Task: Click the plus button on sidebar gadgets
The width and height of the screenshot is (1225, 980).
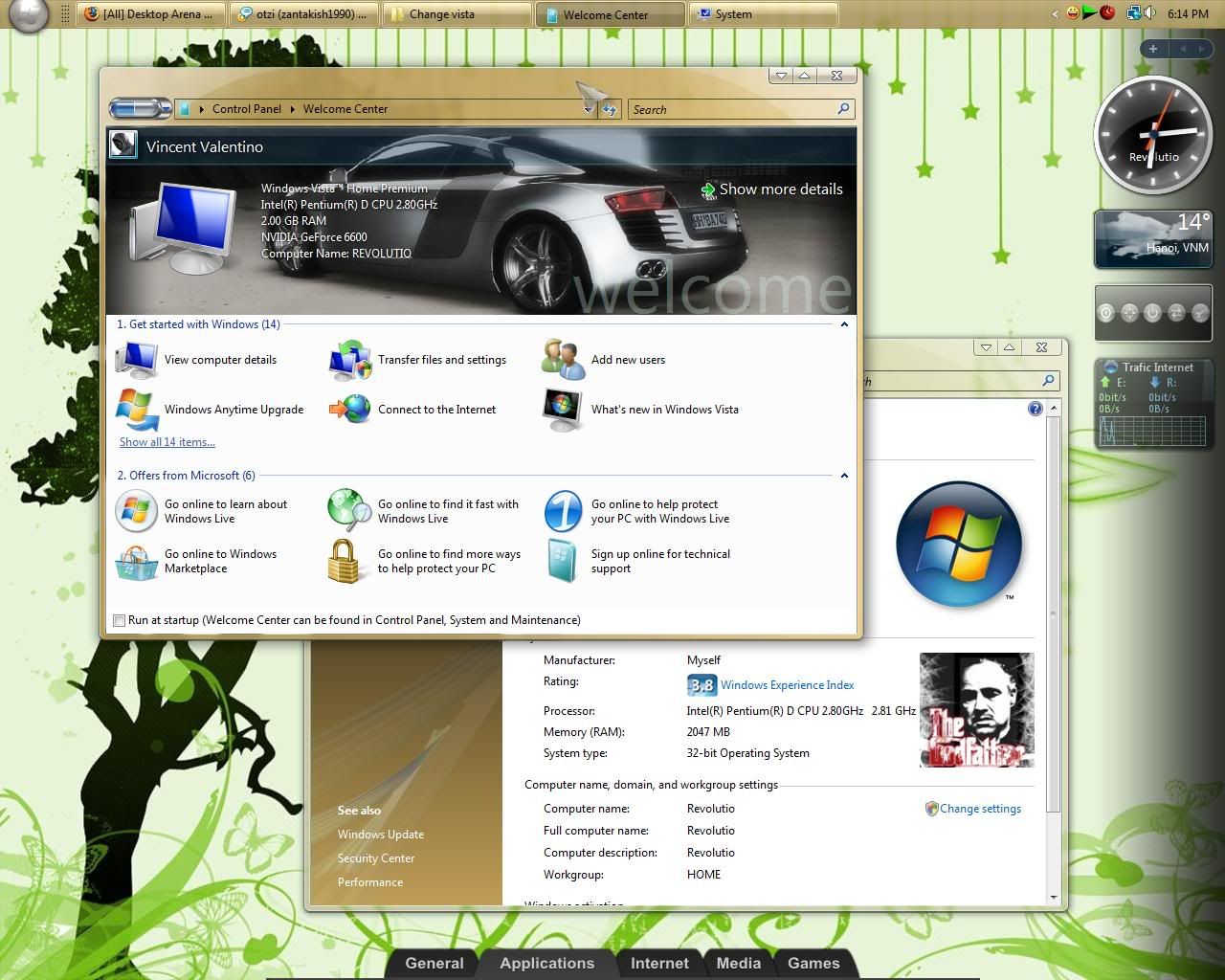Action: tap(1153, 49)
